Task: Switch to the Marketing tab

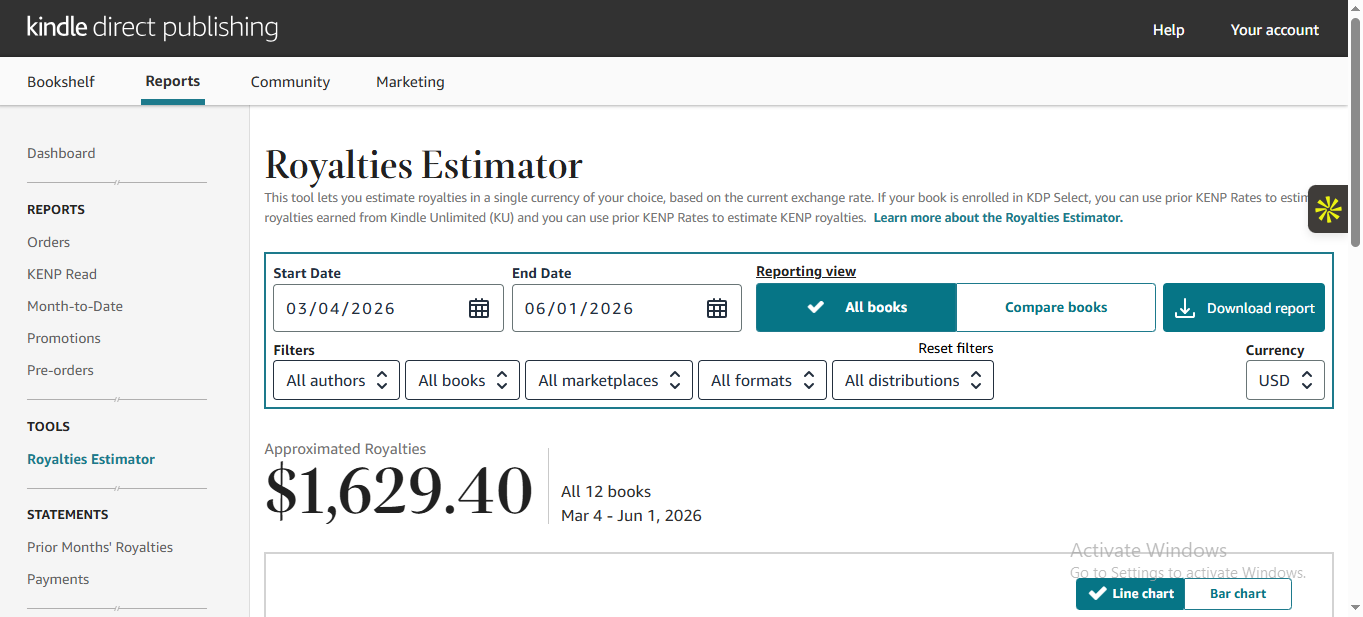Action: pyautogui.click(x=410, y=82)
